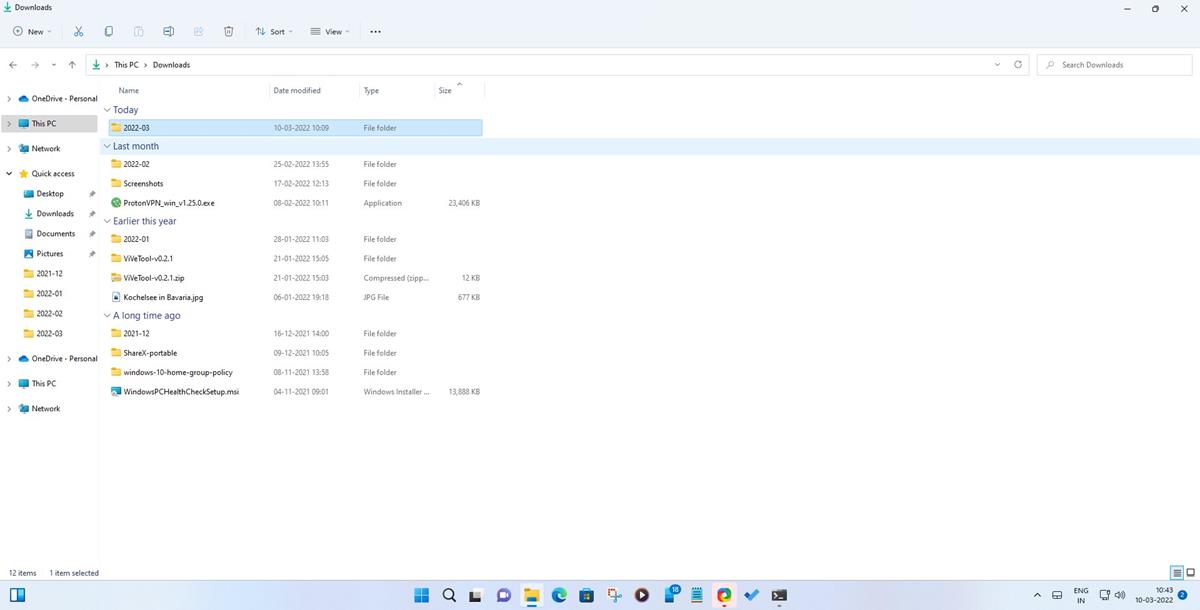The height and width of the screenshot is (610, 1200).
Task: Open the View options dropdown
Action: [332, 31]
